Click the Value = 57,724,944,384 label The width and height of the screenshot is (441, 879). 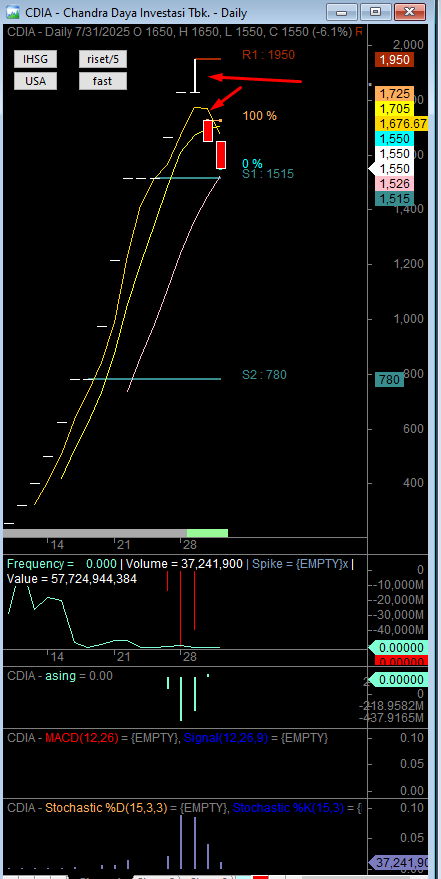tap(72, 579)
